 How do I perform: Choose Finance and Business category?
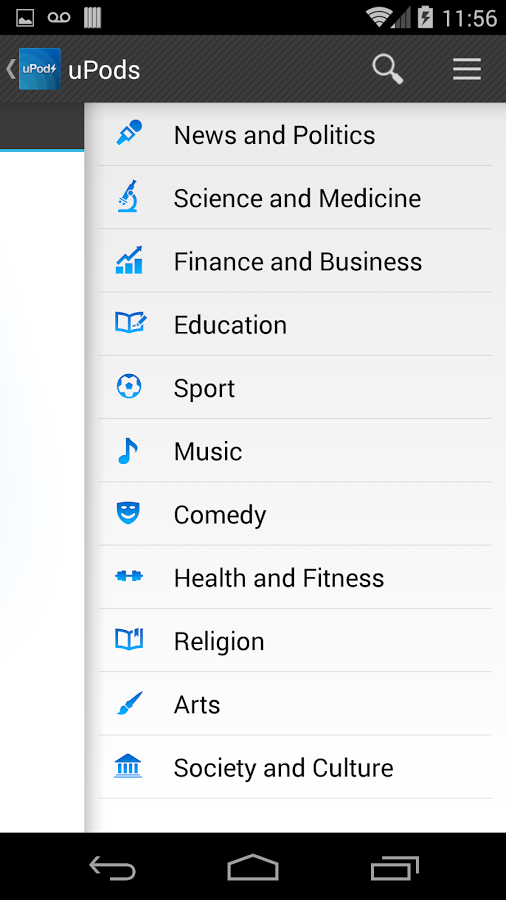295,261
